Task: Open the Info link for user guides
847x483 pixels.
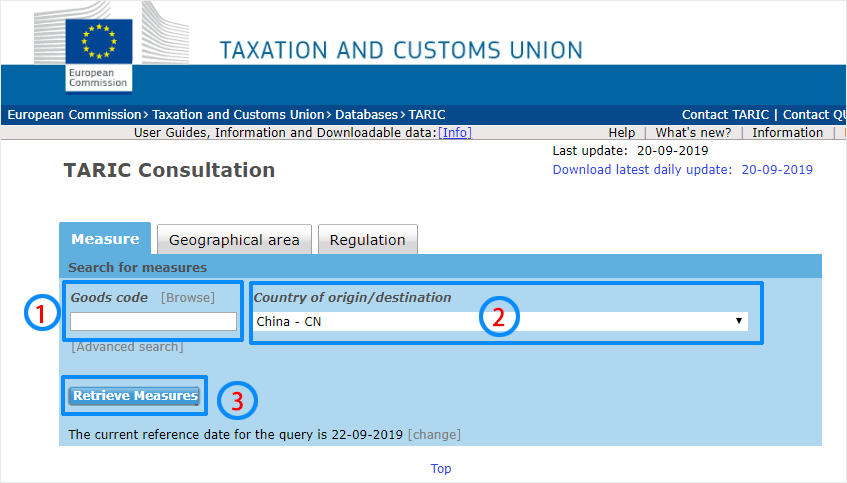Action: (455, 133)
